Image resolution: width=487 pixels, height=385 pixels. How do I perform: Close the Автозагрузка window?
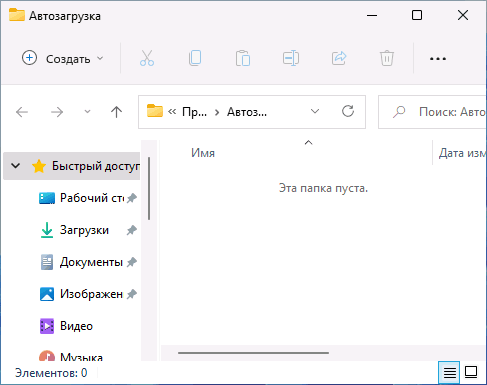coord(463,15)
